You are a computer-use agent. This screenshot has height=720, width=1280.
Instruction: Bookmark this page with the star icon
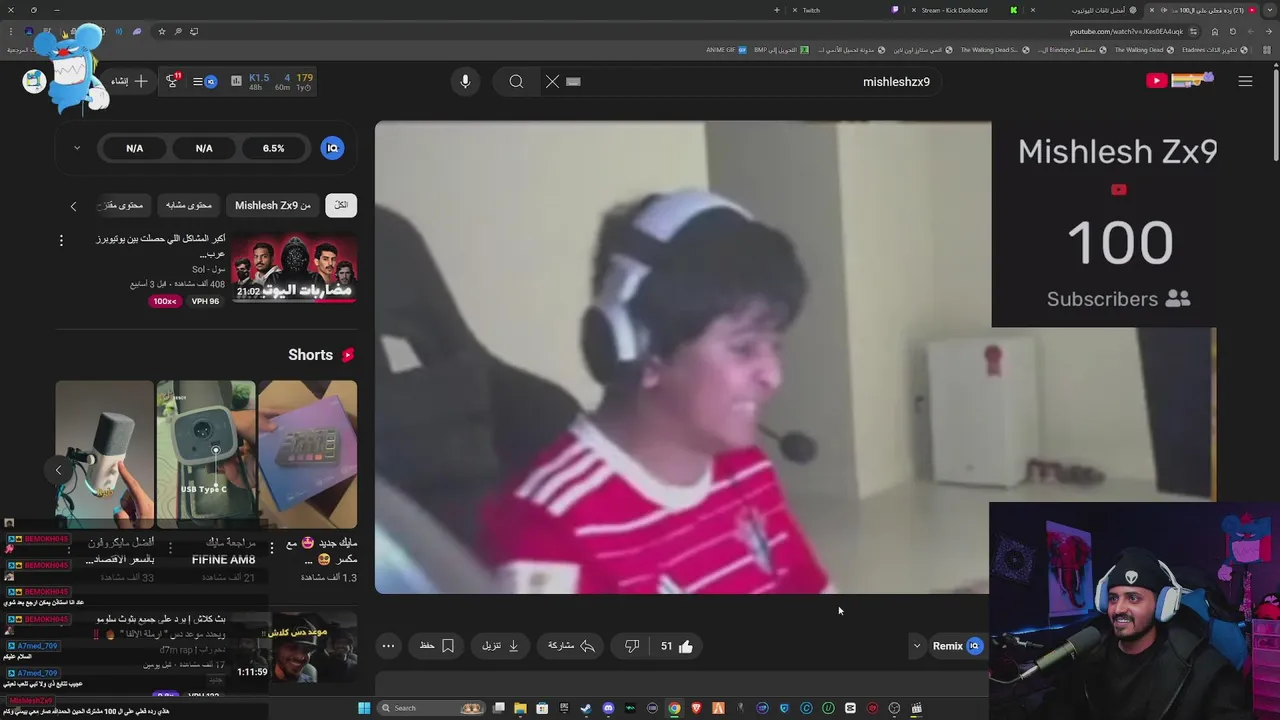pos(162,31)
